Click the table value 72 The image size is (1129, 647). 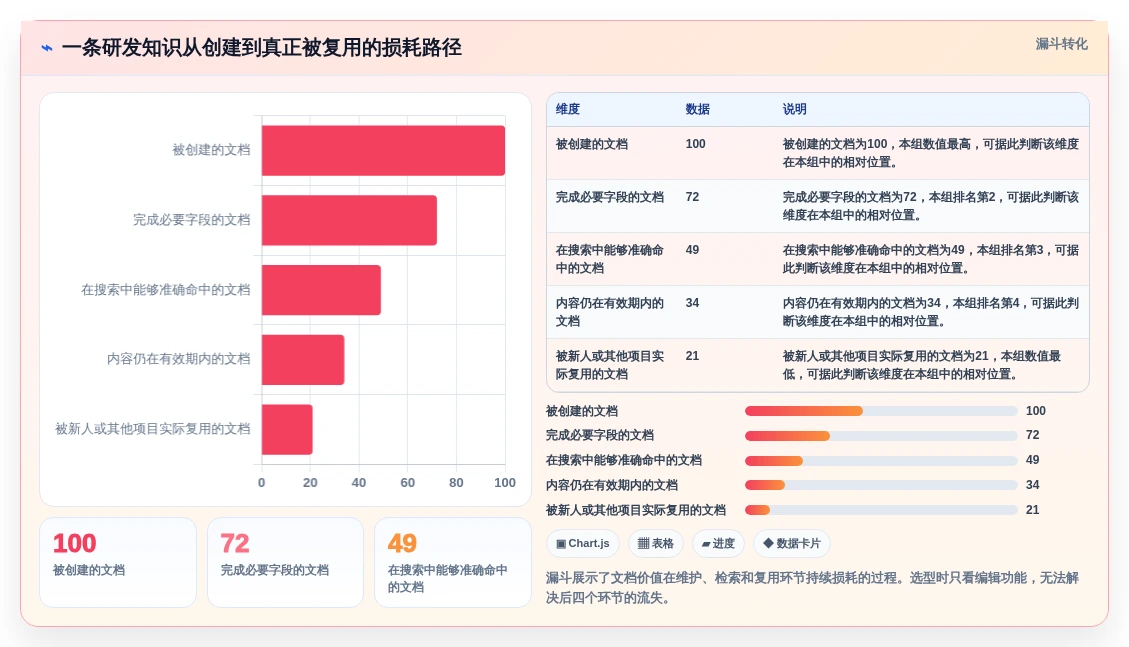(692, 197)
